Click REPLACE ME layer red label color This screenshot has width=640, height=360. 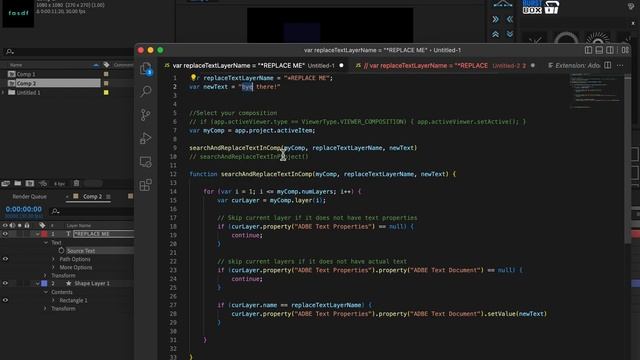pyautogui.click(x=44, y=234)
